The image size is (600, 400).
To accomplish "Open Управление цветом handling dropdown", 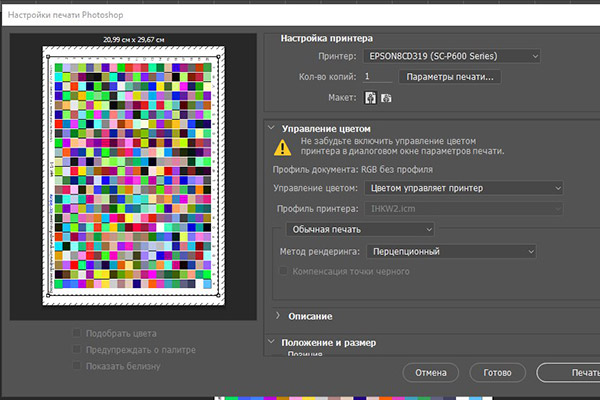I will coord(463,188).
